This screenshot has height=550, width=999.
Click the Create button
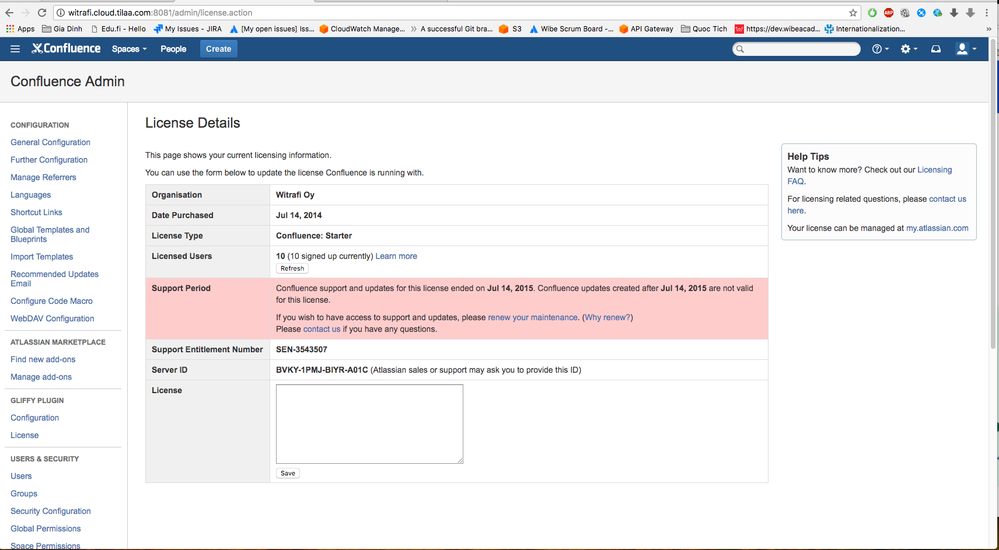[219, 49]
